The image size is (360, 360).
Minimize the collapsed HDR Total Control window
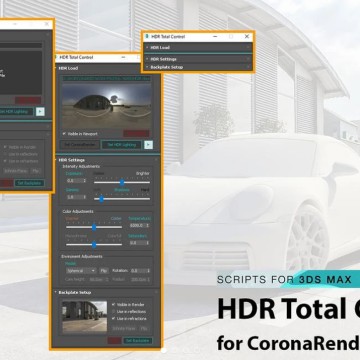[x=215, y=37]
